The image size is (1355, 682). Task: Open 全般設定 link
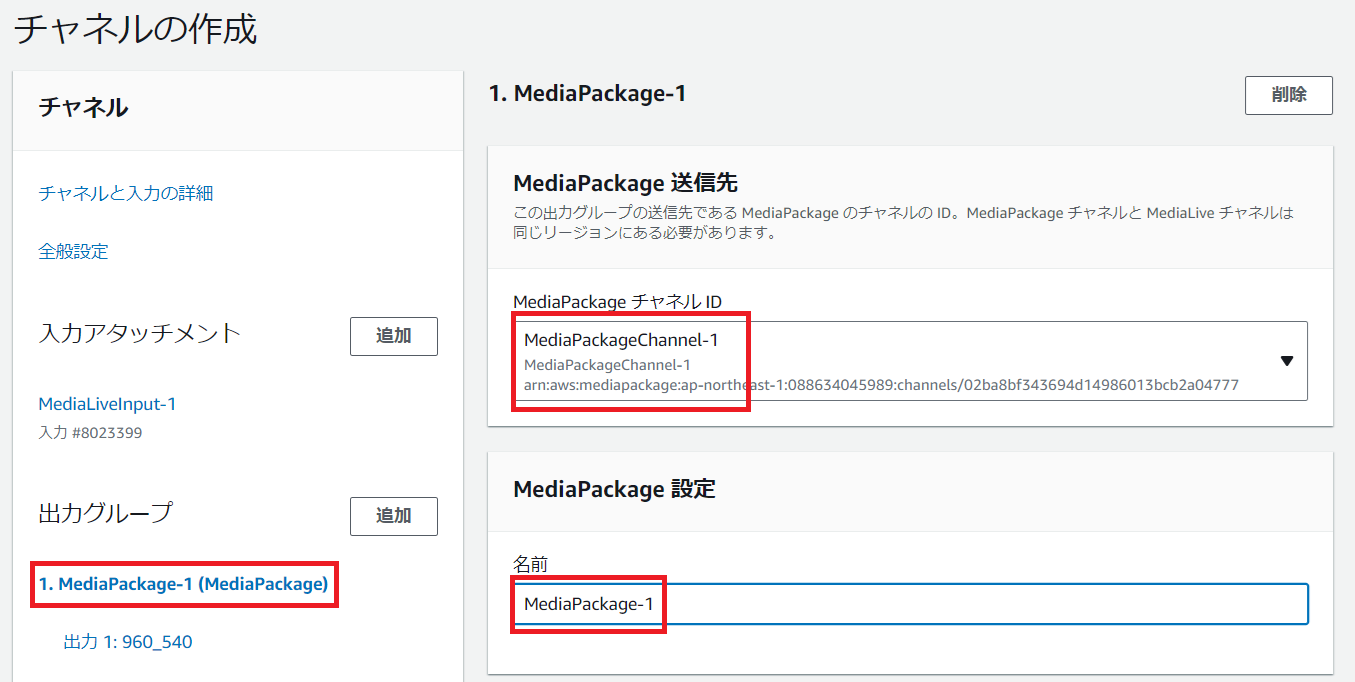(73, 251)
